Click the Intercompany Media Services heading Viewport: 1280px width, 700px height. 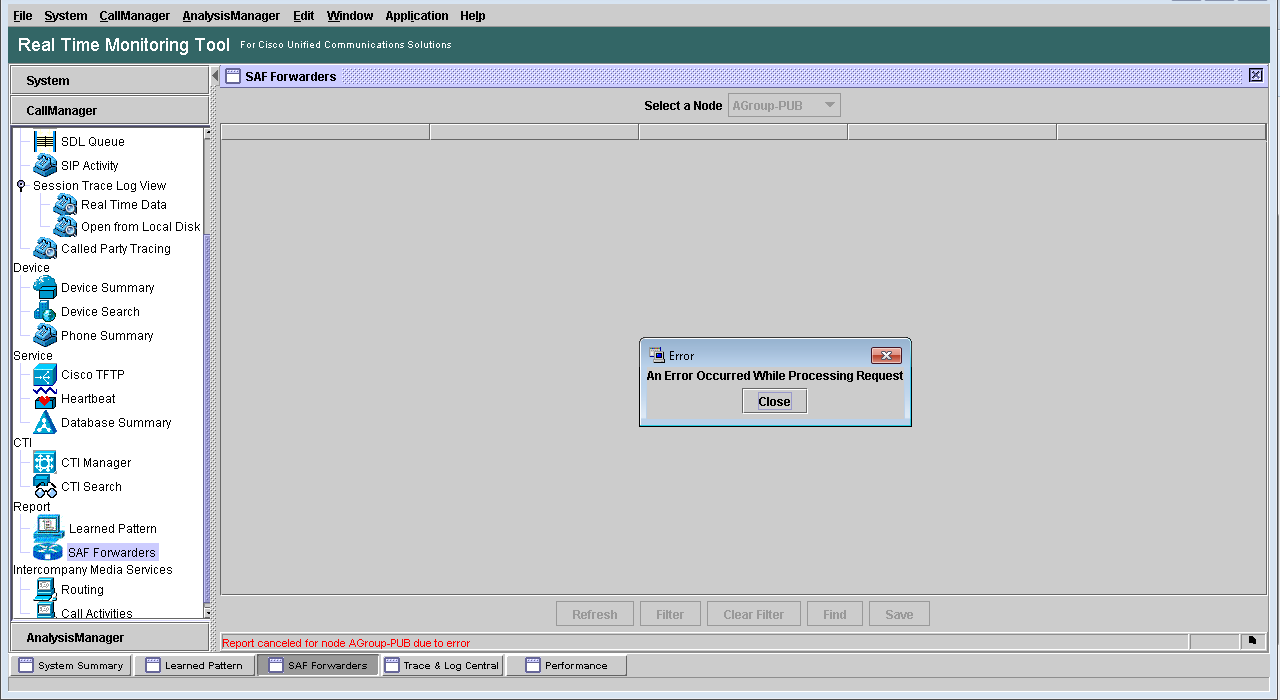[x=93, y=569]
